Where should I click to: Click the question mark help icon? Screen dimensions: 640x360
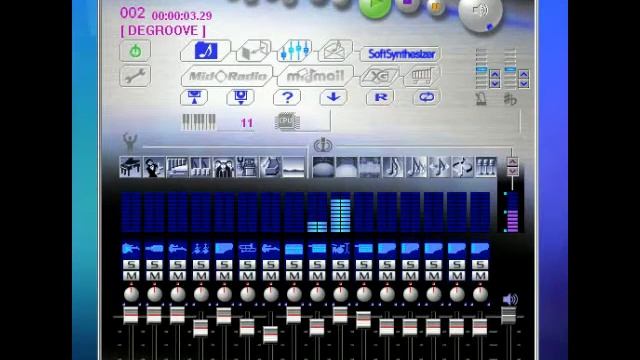(287, 97)
